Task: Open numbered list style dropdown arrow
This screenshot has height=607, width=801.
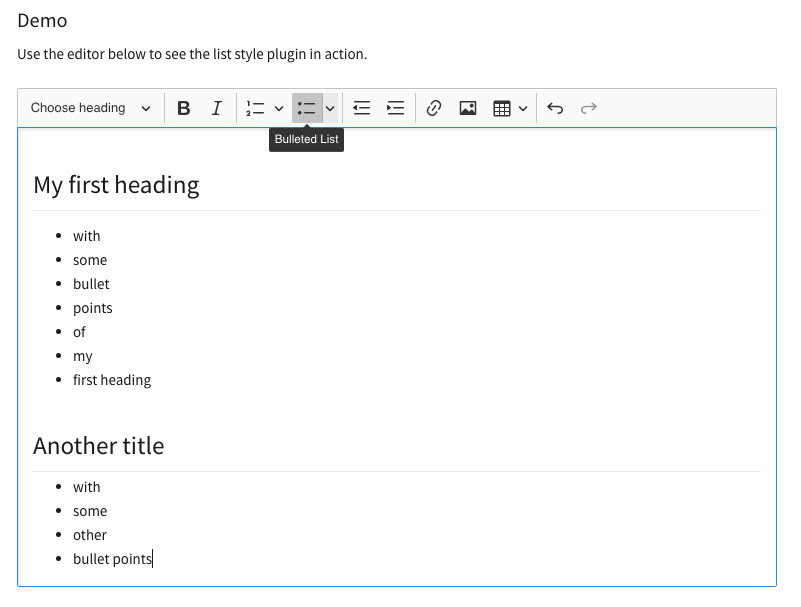Action: click(279, 108)
